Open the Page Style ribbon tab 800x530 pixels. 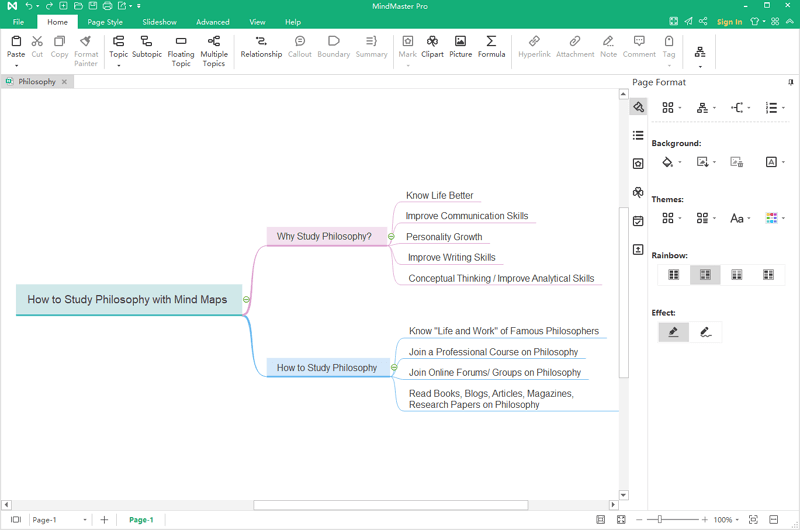tap(105, 22)
